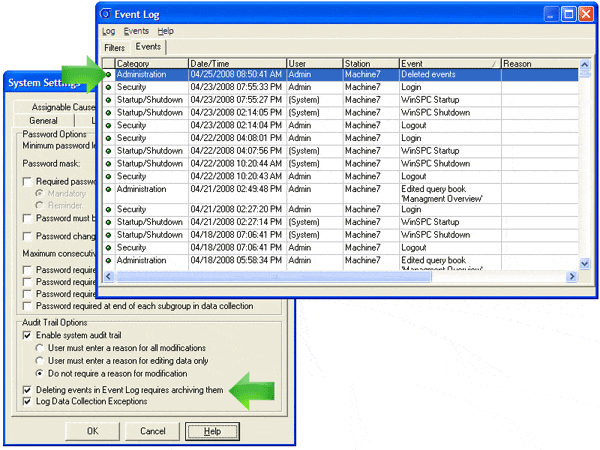Select 'User must enter a reason for all modifications'
Image resolution: width=600 pixels, height=450 pixels.
coord(40,347)
